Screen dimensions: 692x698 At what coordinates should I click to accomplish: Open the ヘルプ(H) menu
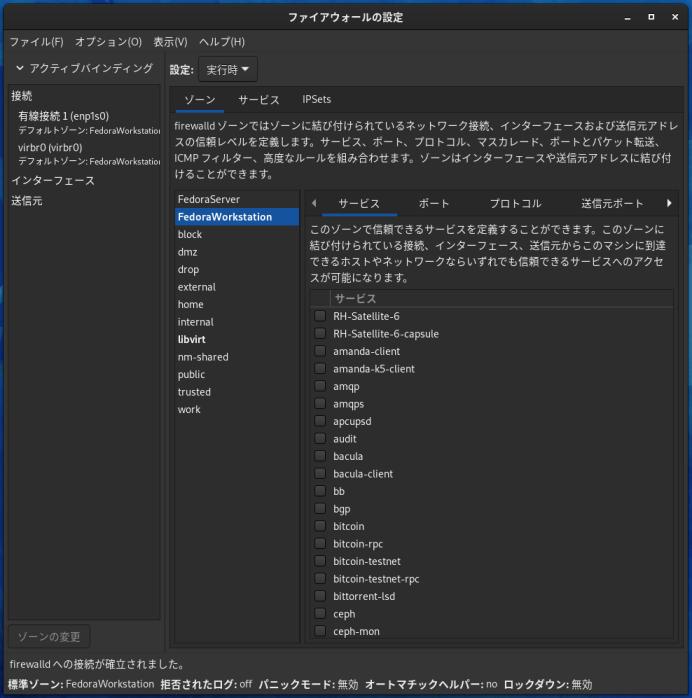click(222, 42)
